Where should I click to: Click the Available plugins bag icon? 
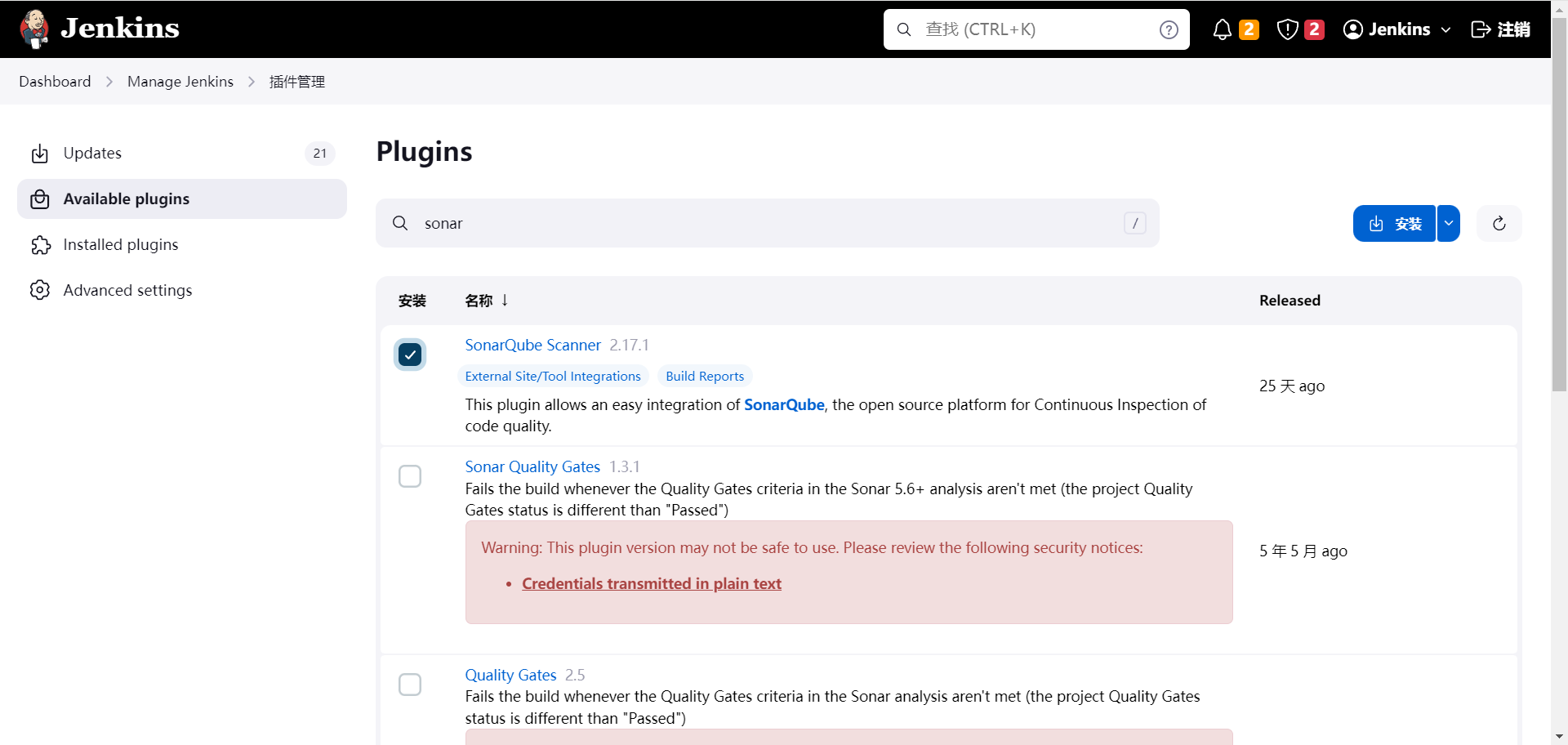point(40,199)
